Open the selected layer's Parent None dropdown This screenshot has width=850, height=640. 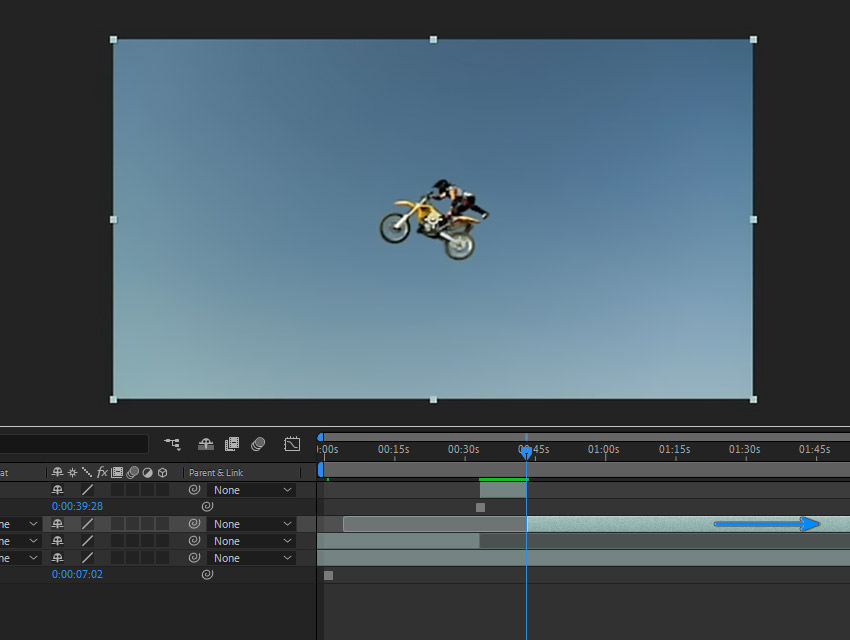pos(252,524)
